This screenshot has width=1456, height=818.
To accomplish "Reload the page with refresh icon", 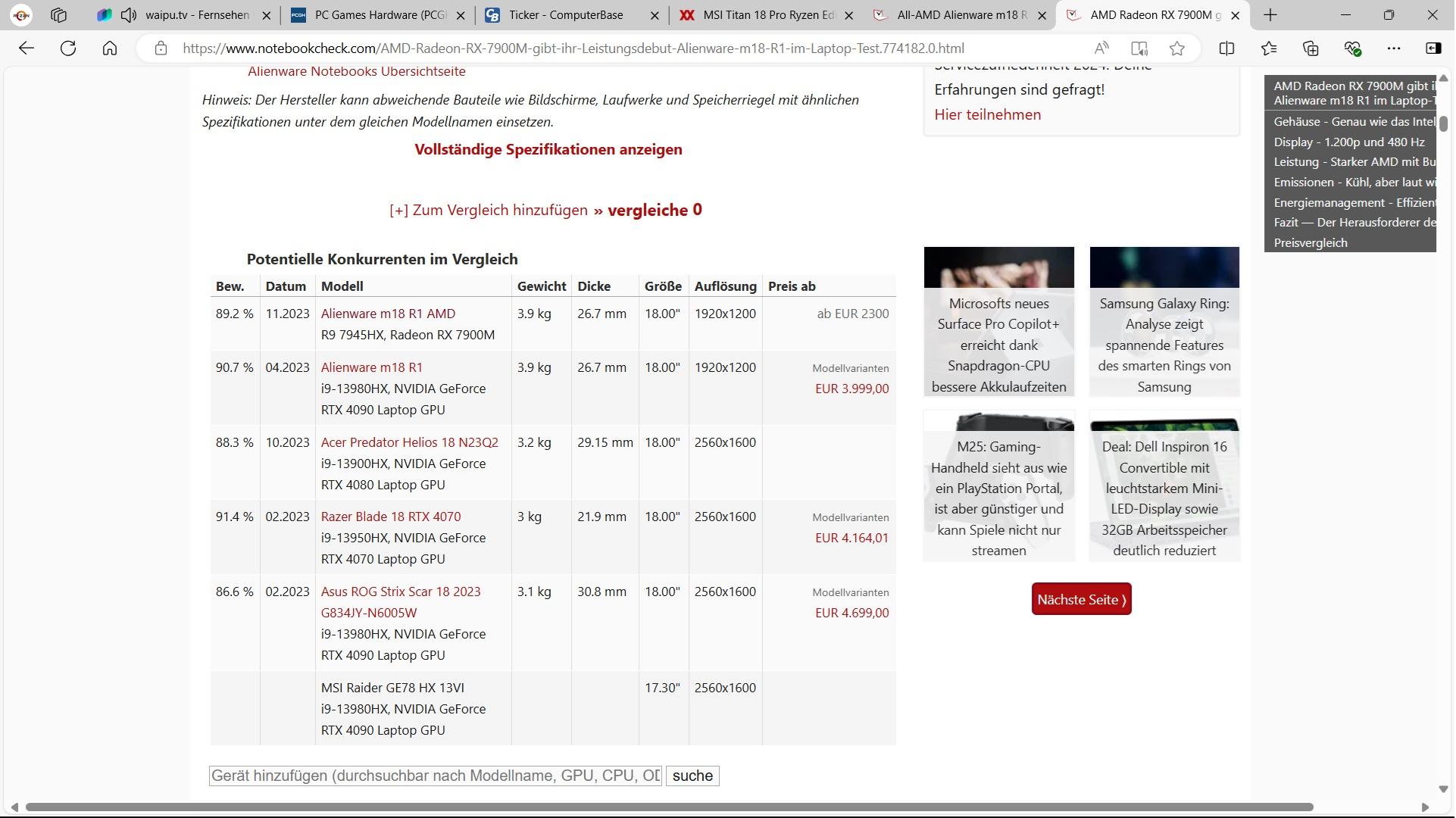I will pyautogui.click(x=68, y=48).
